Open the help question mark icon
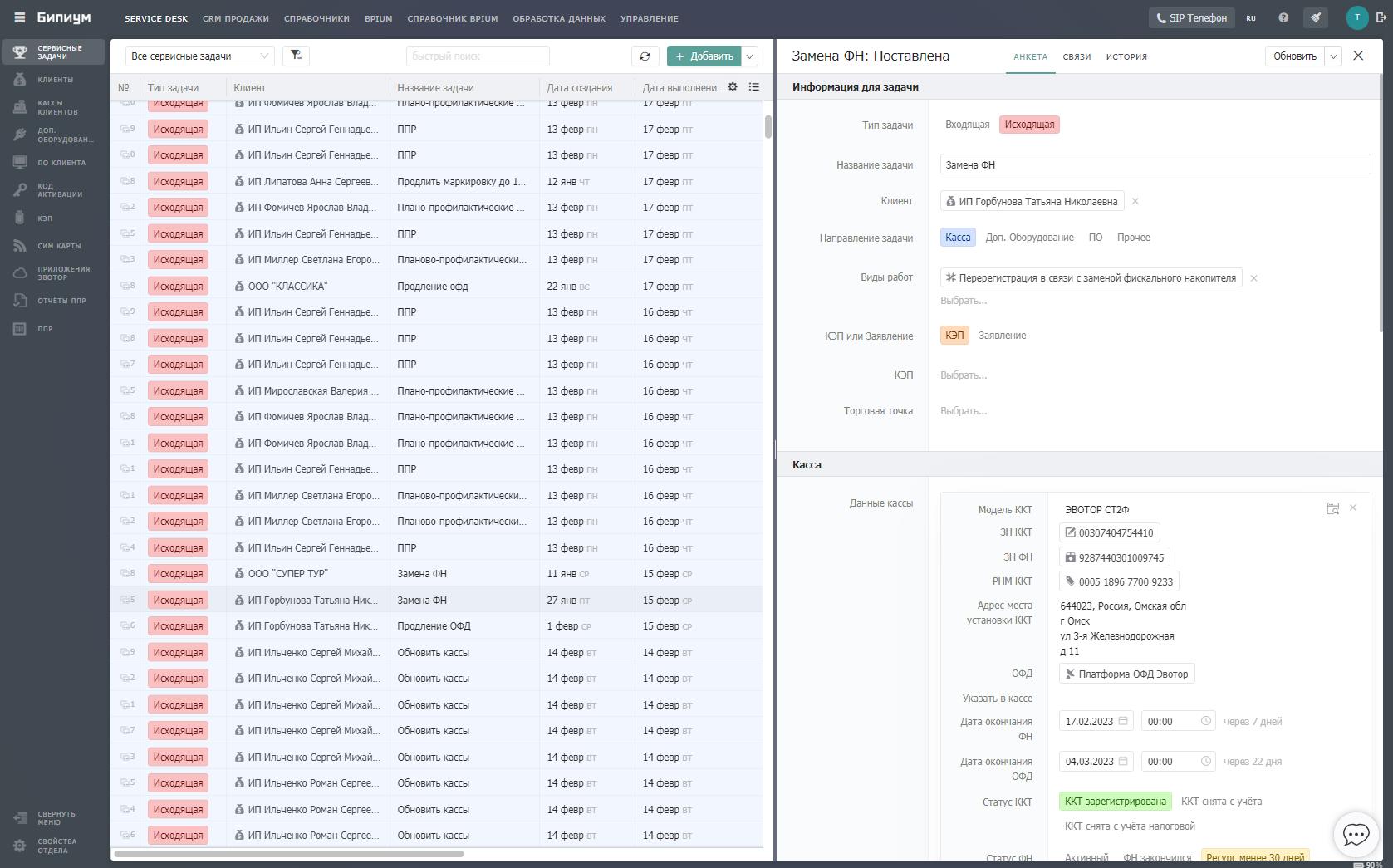 [x=1283, y=17]
